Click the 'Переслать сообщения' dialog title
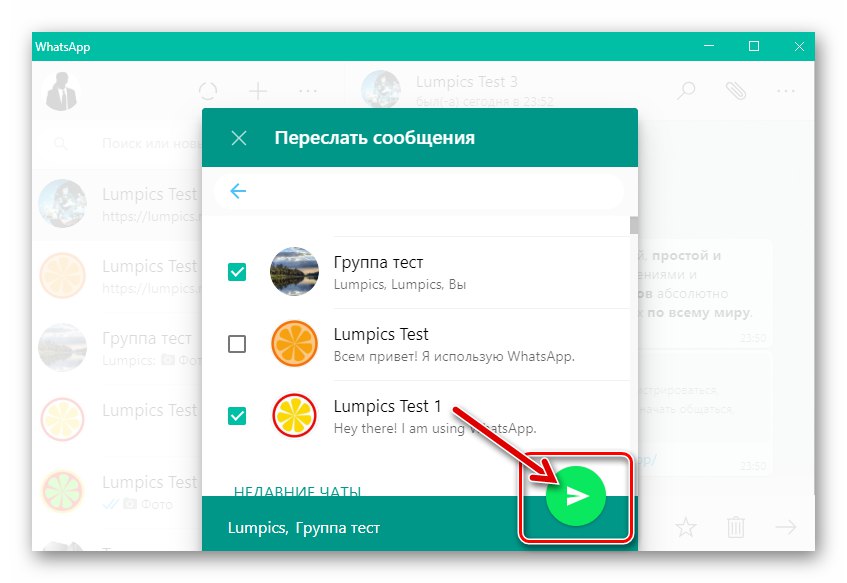Screen dimensions: 847x583 tap(374, 138)
